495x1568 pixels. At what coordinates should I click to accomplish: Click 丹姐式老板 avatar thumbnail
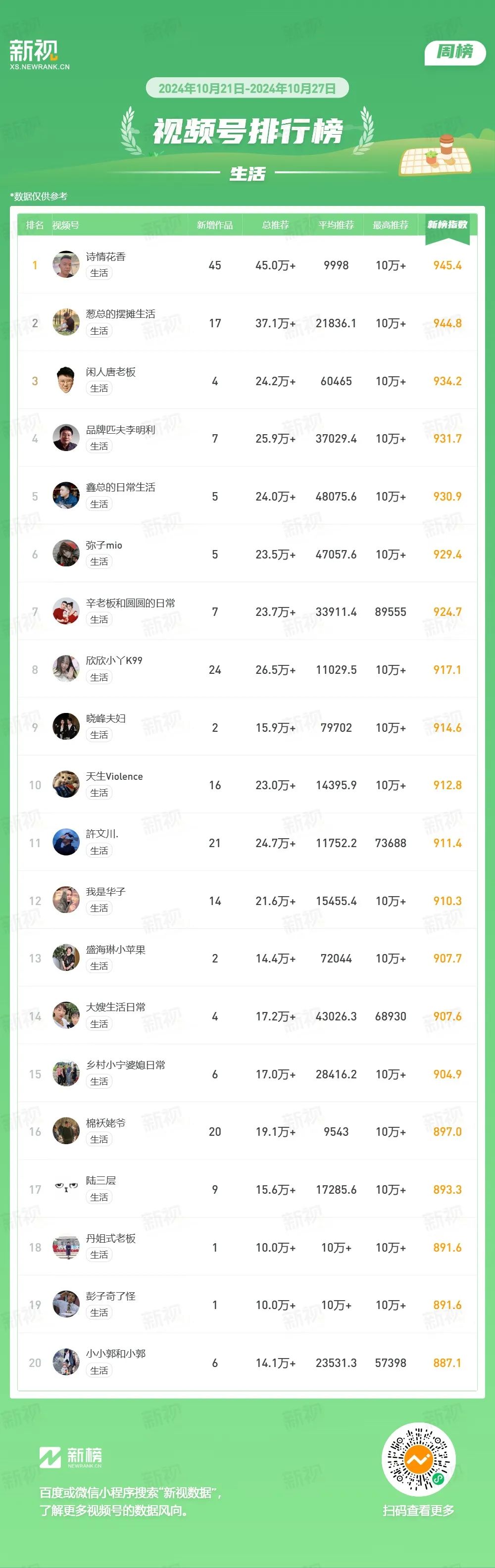coord(66,1247)
